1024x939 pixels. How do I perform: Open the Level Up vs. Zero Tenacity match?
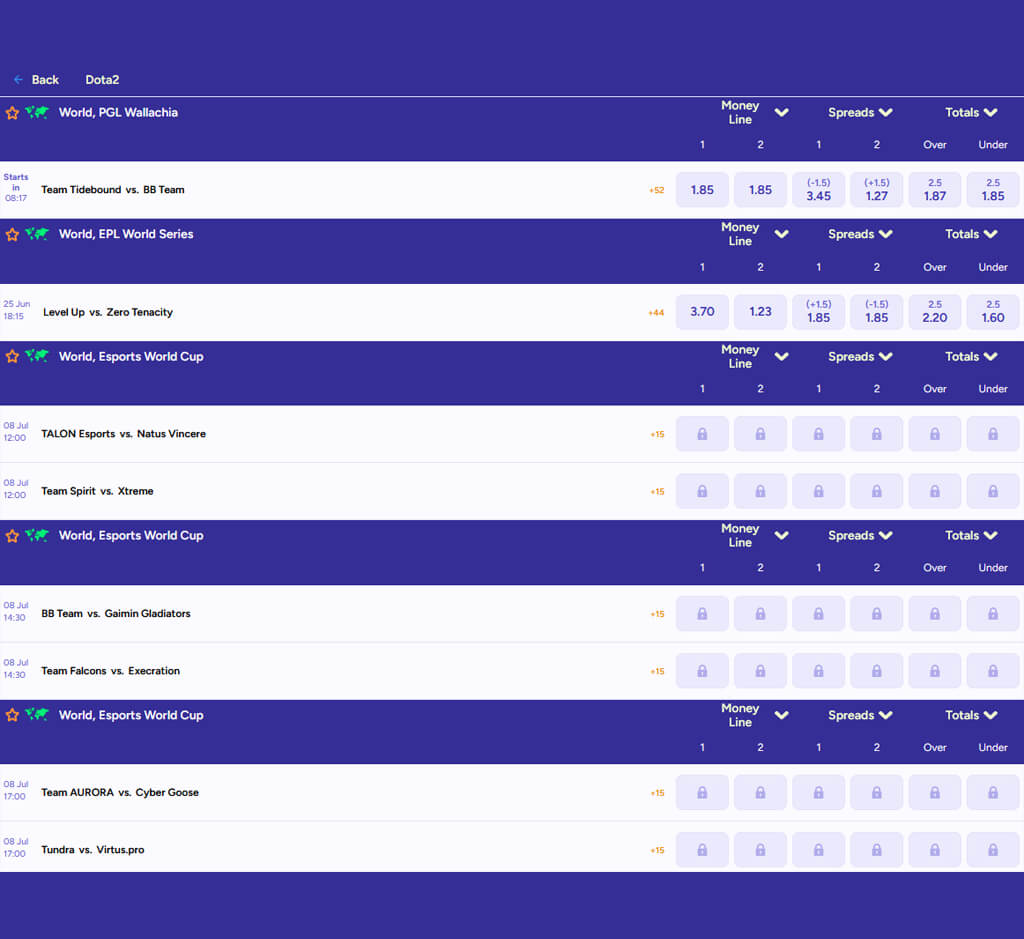(108, 312)
